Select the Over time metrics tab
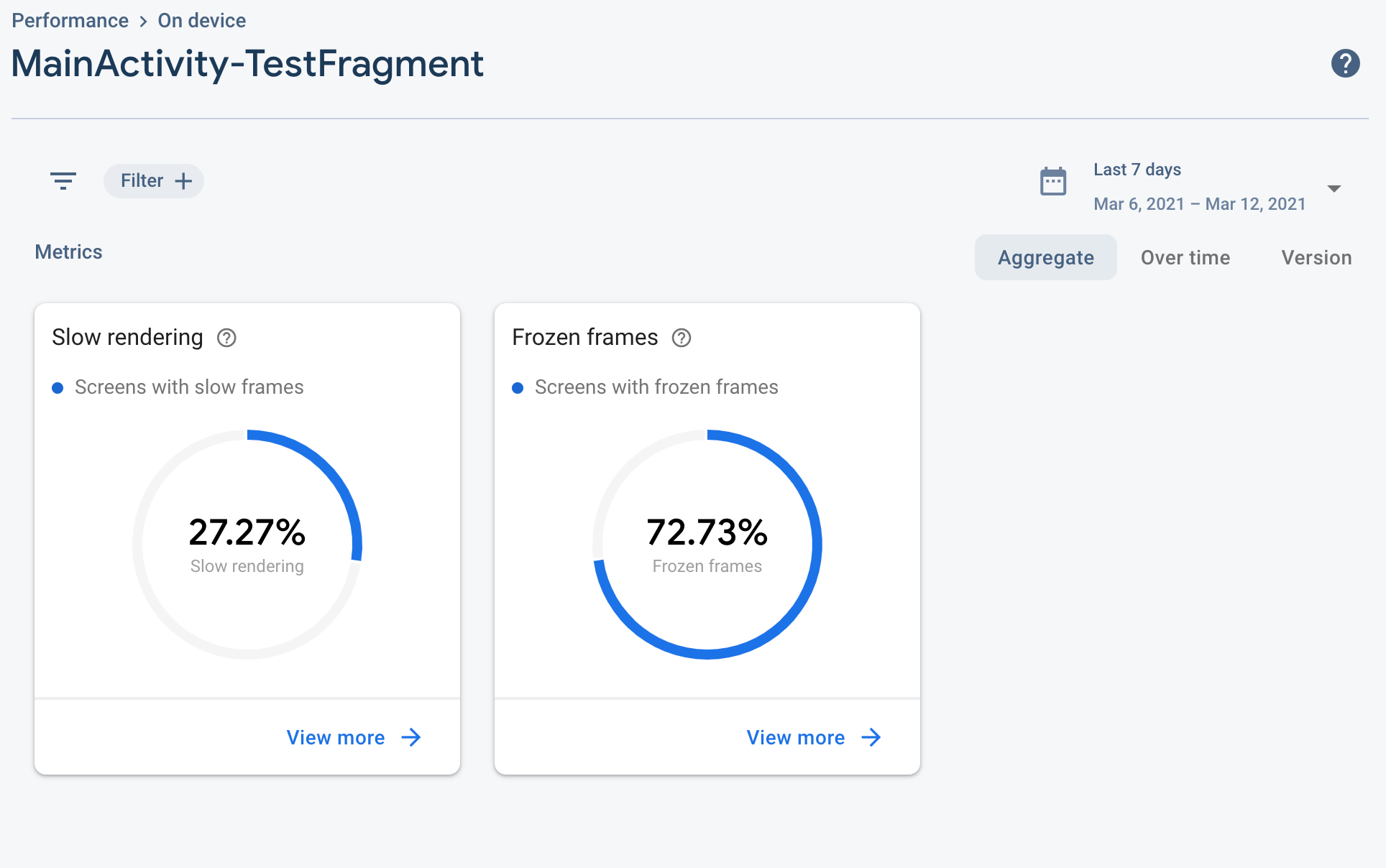Screen dimensions: 1386x868 pos(1185,258)
